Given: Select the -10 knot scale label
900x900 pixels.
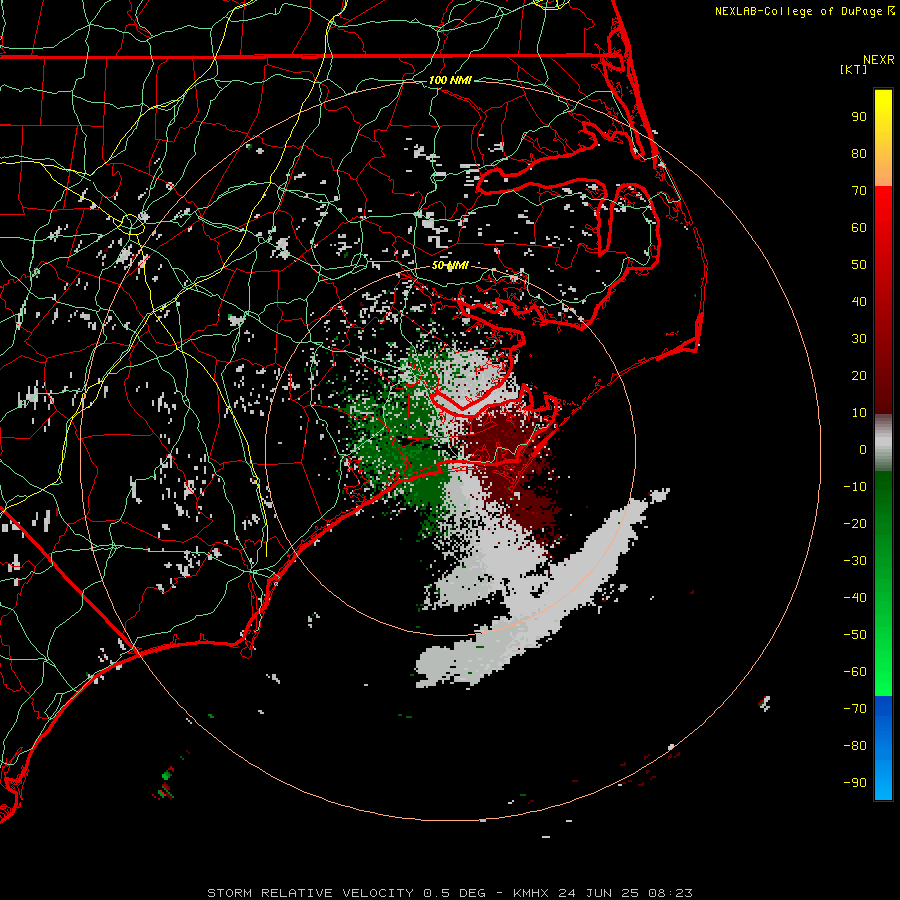Looking at the screenshot, I should (855, 487).
